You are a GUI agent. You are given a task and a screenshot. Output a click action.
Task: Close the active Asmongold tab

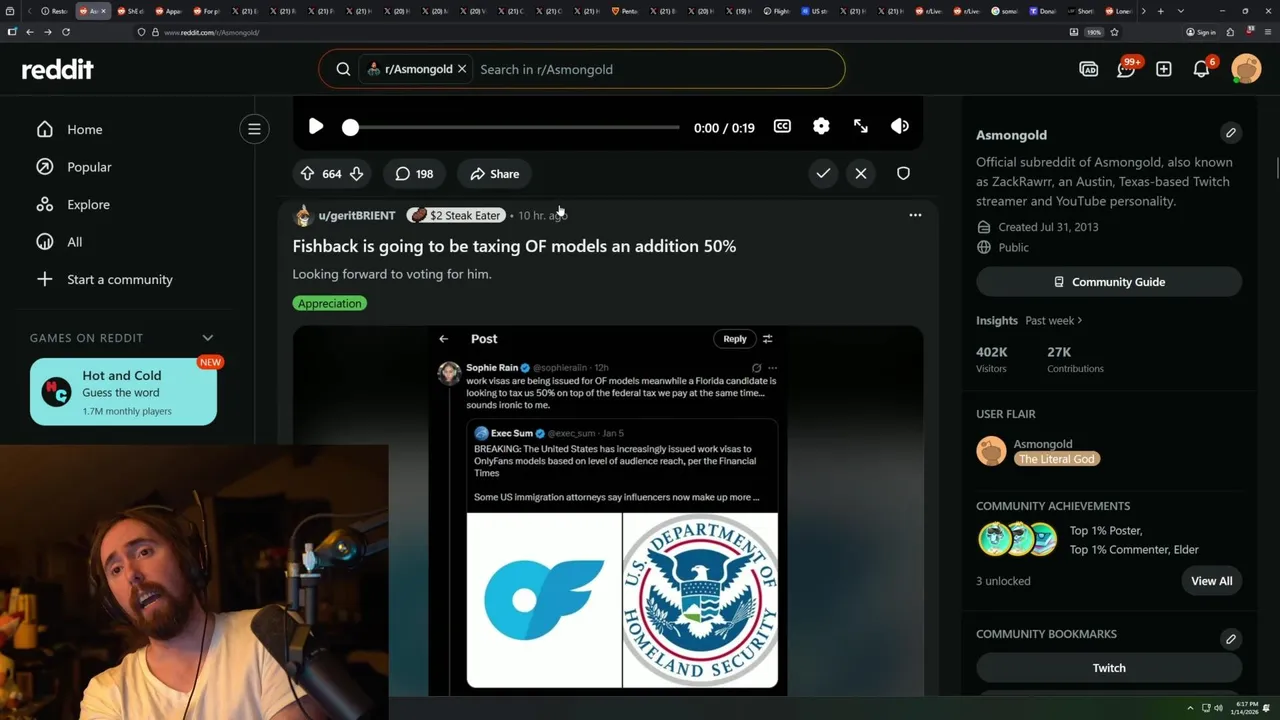click(103, 11)
